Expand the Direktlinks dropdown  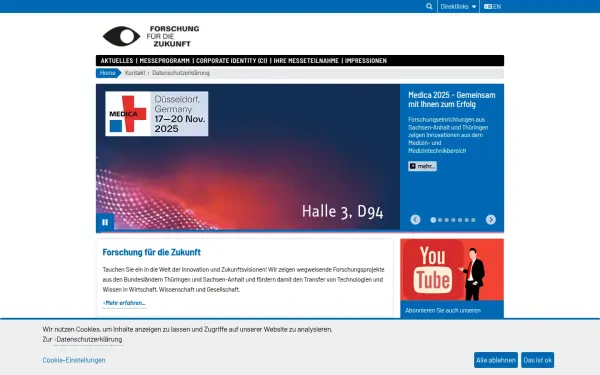tap(458, 7)
